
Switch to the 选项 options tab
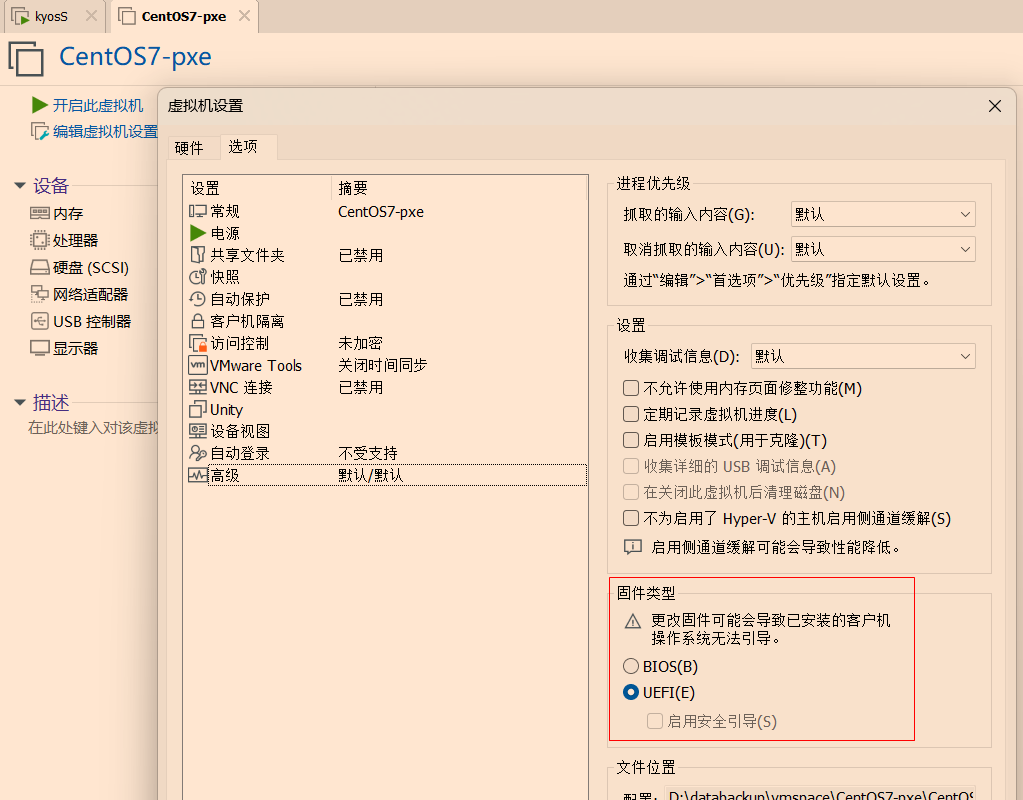(x=248, y=147)
